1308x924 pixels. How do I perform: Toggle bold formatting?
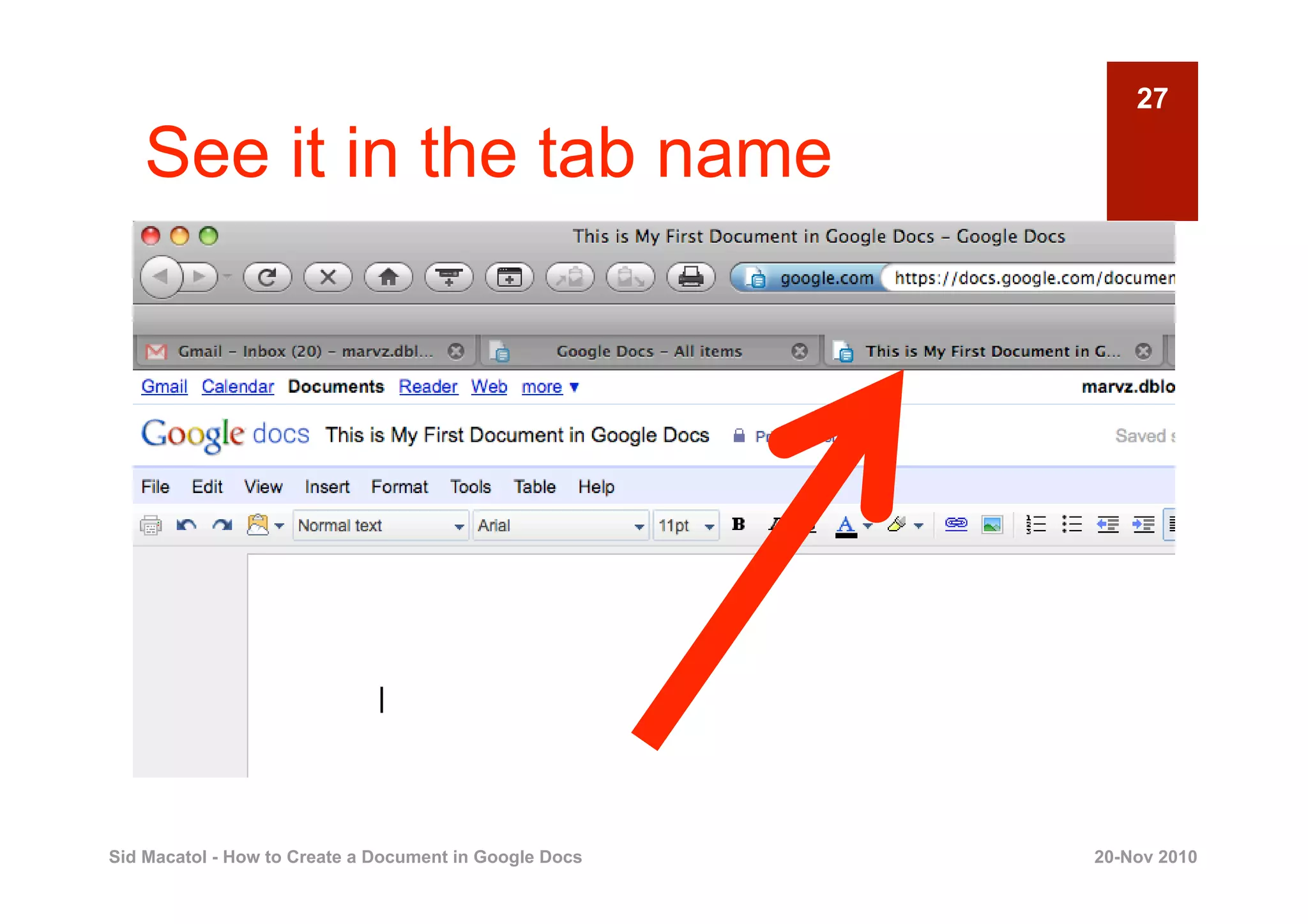pos(738,524)
